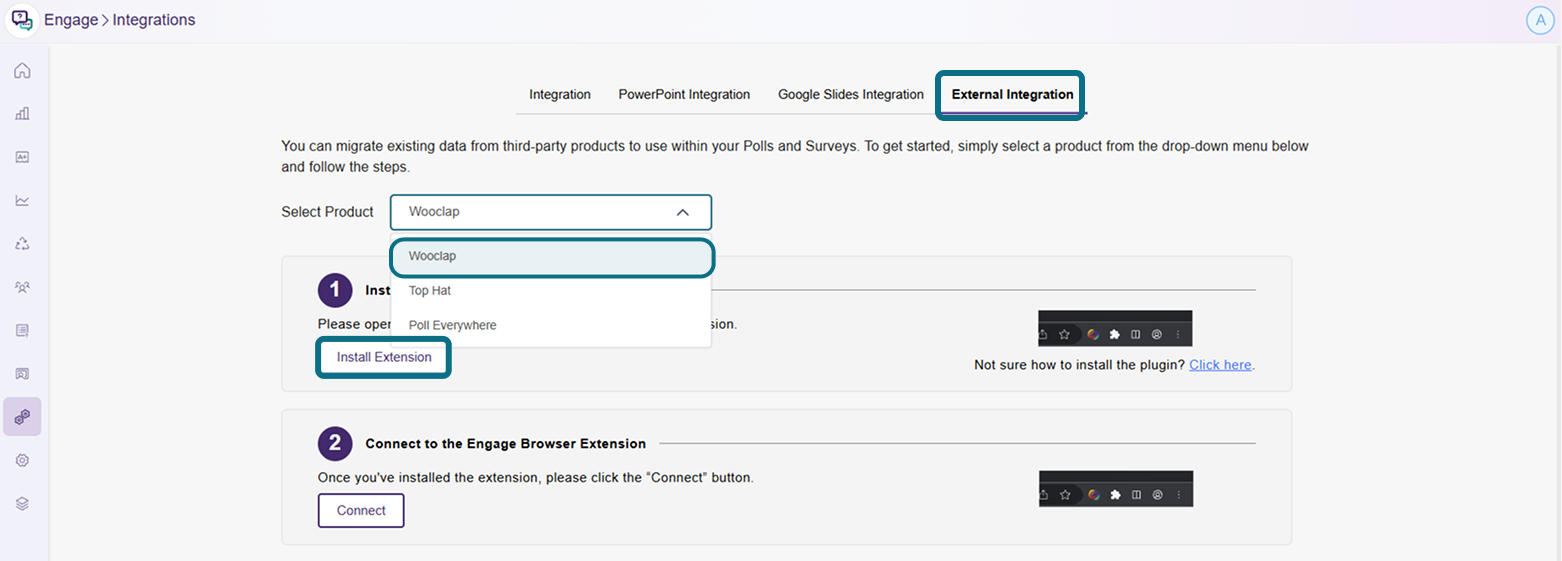The width and height of the screenshot is (1562, 561).
Task: Click the Connect button
Action: point(361,510)
